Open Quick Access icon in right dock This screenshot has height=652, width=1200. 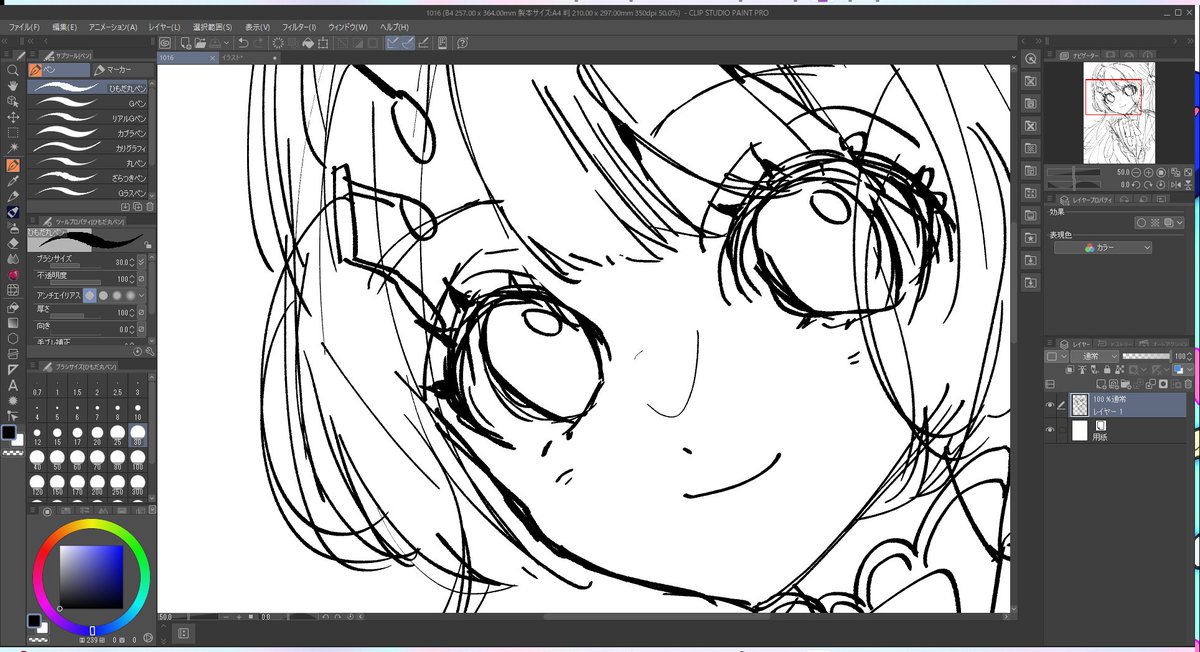[x=1030, y=58]
